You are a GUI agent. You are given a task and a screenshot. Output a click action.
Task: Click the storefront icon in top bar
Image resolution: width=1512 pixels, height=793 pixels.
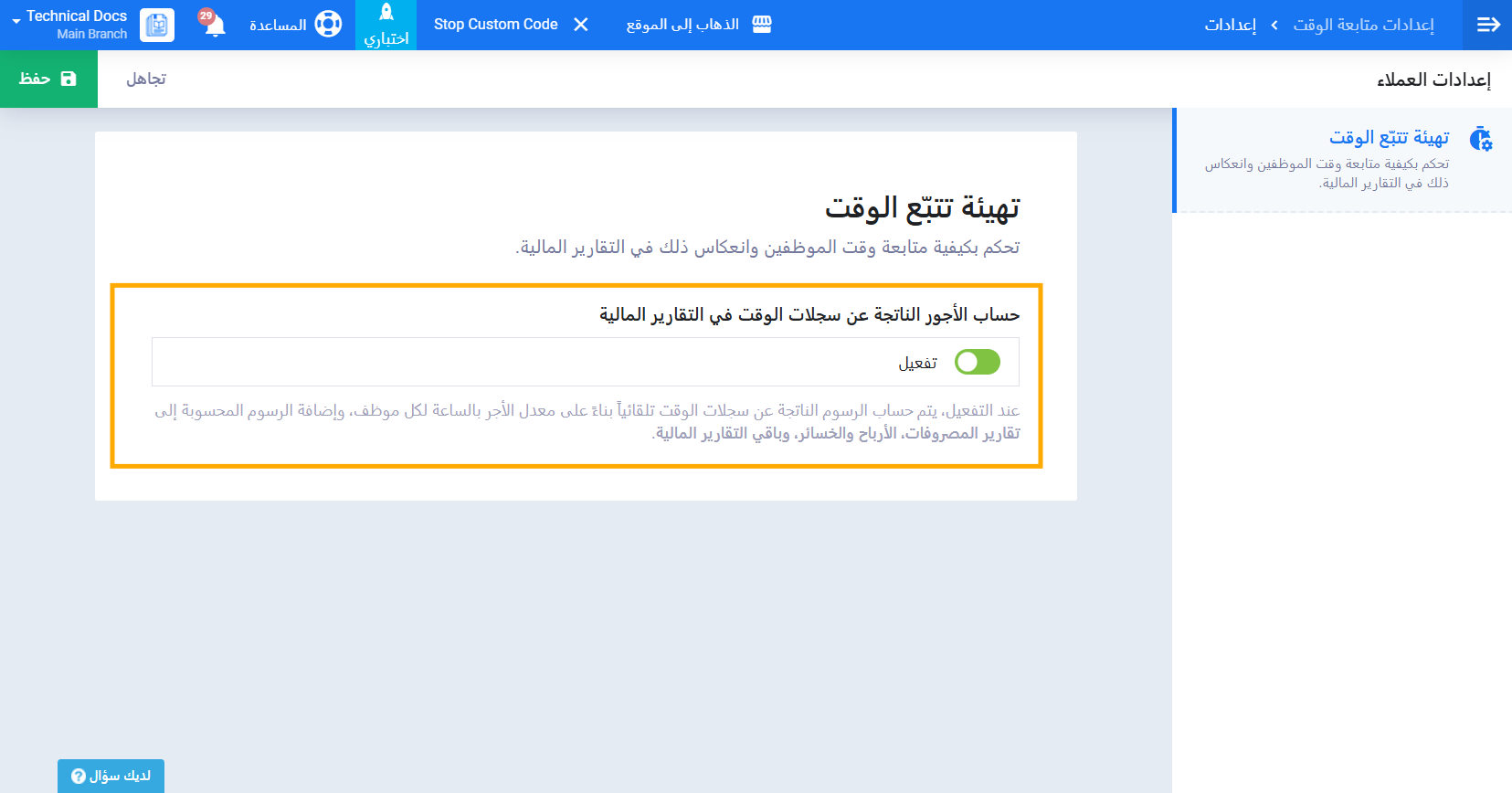tap(762, 25)
